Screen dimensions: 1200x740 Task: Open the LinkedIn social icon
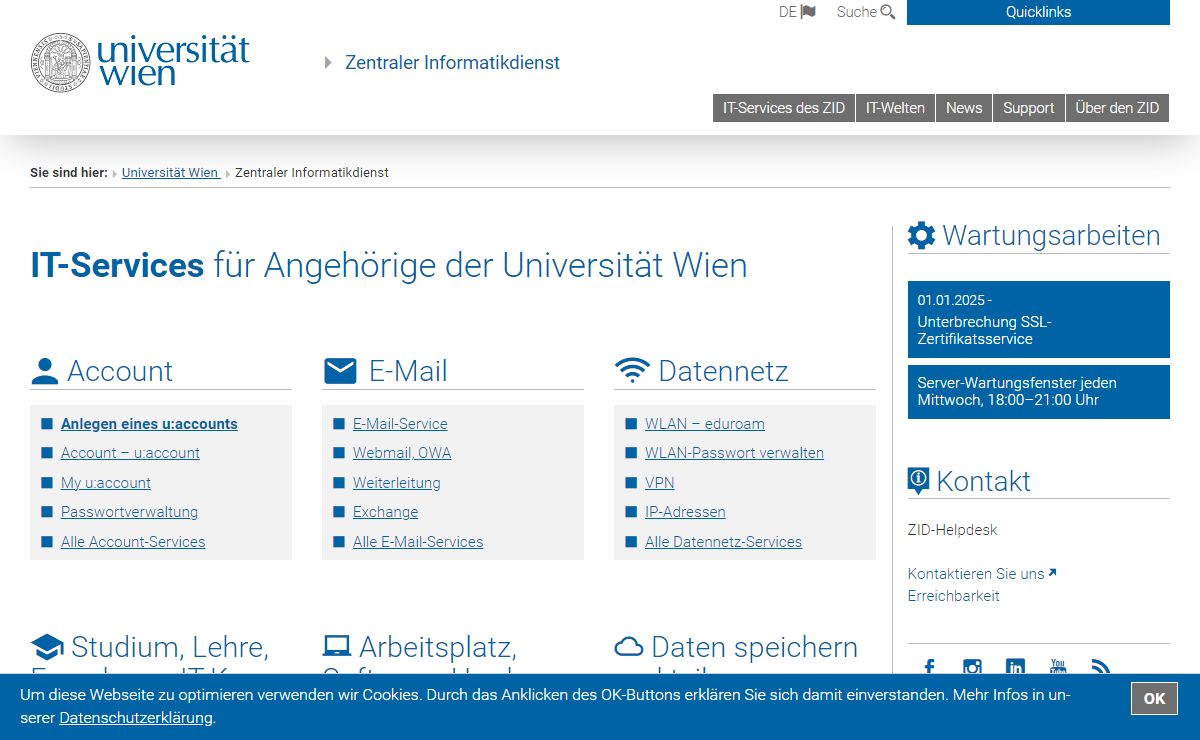click(1015, 668)
